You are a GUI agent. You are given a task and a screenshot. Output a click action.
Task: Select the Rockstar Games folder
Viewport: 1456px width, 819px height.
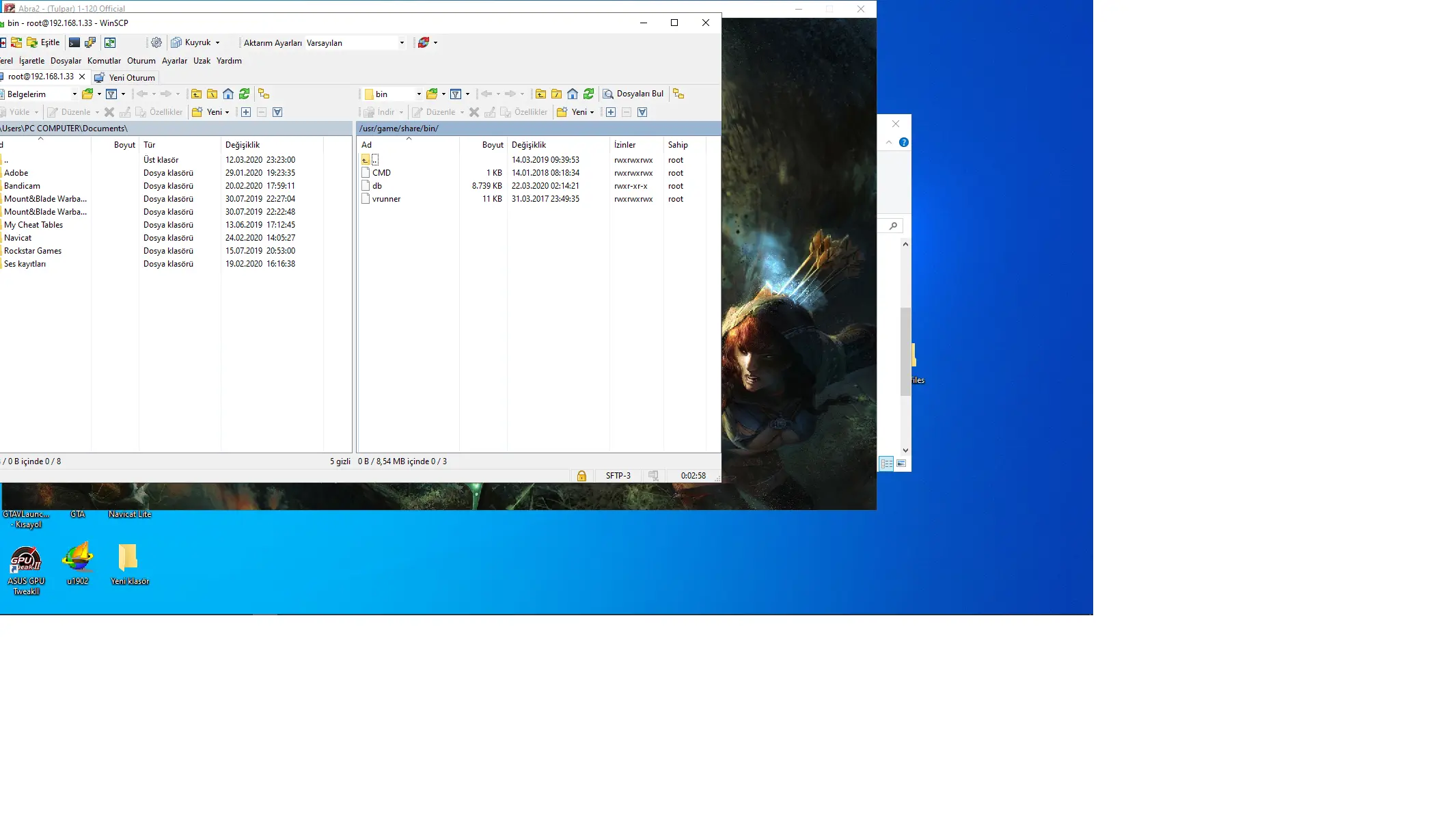click(x=32, y=251)
